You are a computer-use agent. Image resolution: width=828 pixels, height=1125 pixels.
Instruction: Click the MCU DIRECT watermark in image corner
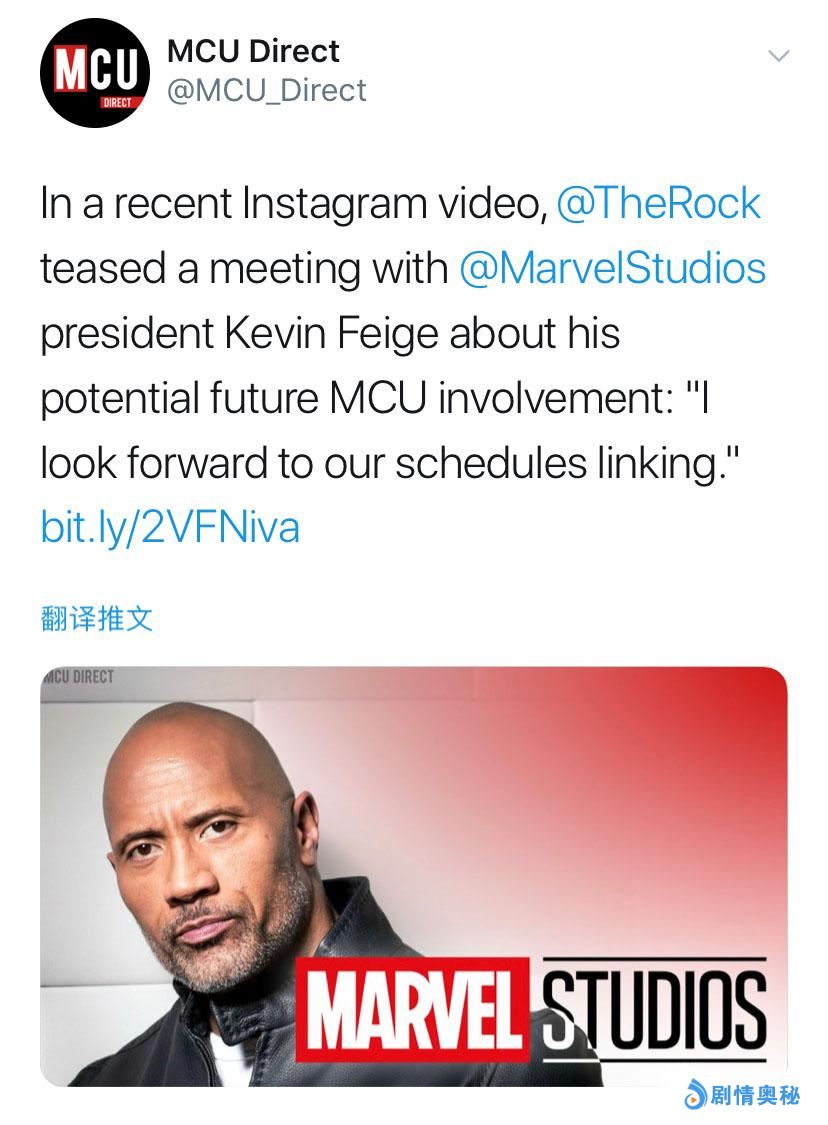pyautogui.click(x=80, y=677)
